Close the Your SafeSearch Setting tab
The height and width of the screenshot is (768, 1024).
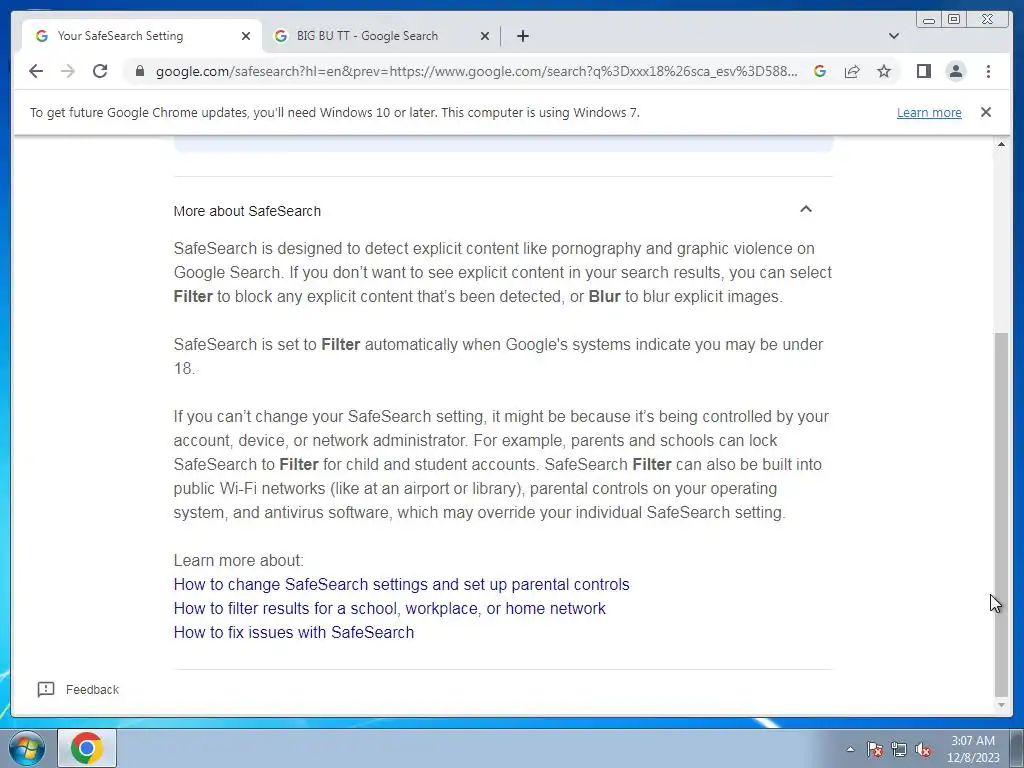click(246, 36)
